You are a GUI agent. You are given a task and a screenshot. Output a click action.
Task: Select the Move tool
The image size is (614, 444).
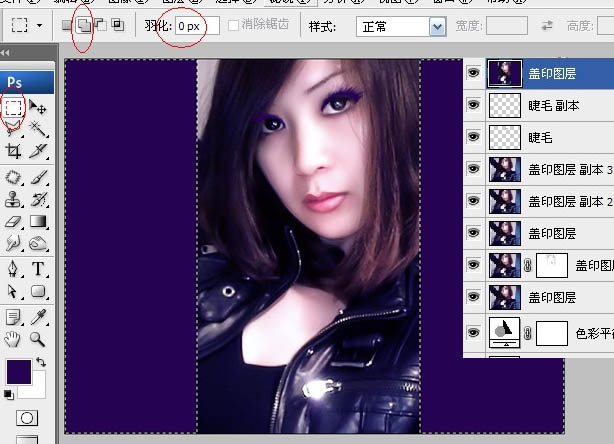[x=38, y=107]
